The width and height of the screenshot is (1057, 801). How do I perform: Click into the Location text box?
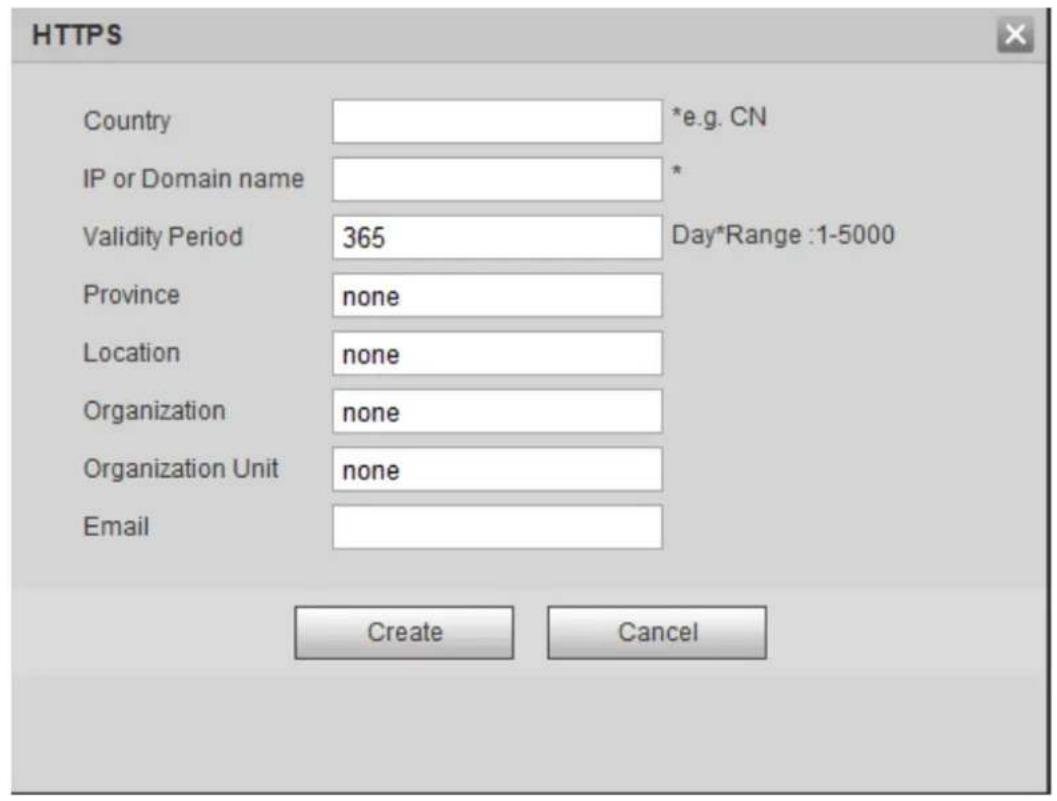497,353
